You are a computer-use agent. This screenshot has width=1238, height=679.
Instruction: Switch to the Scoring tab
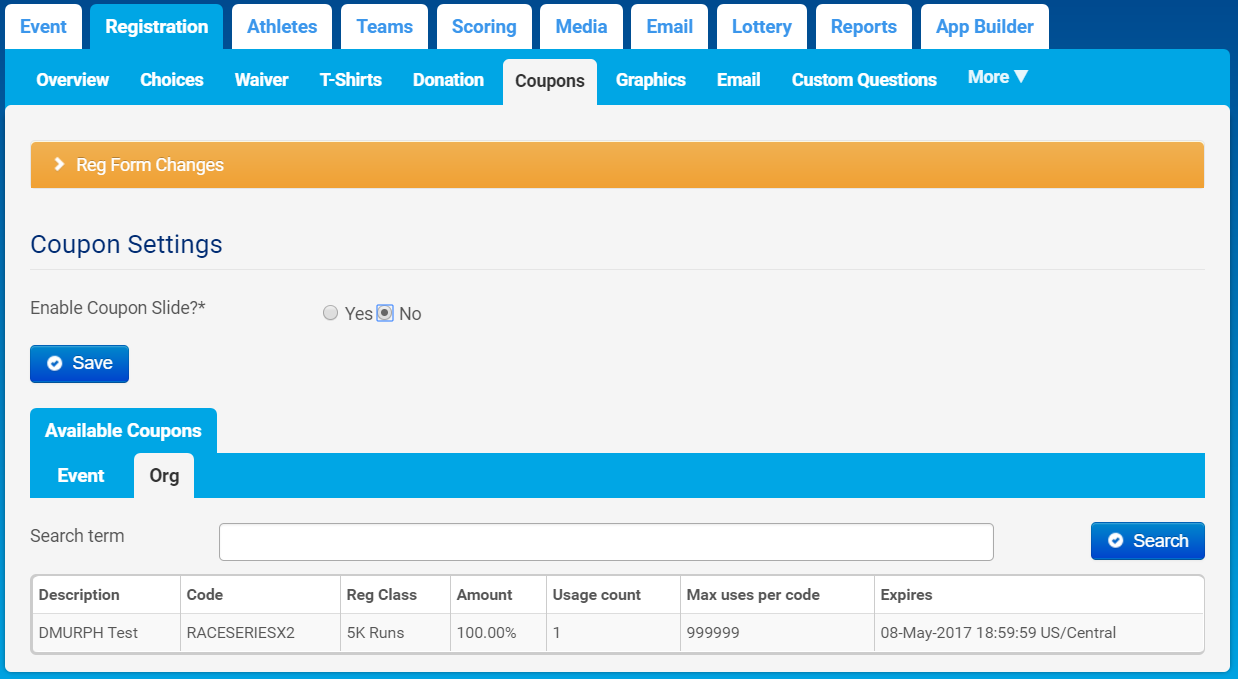point(484,27)
